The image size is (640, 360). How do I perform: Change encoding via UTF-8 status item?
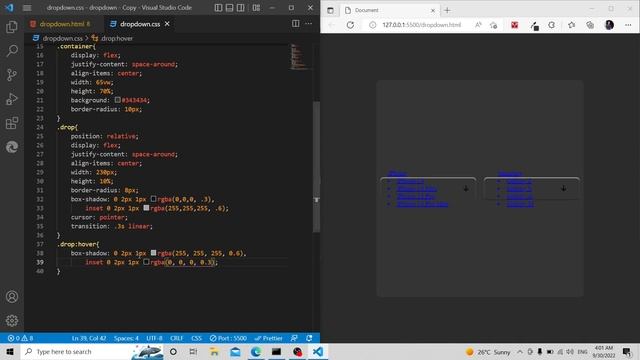coord(154,338)
